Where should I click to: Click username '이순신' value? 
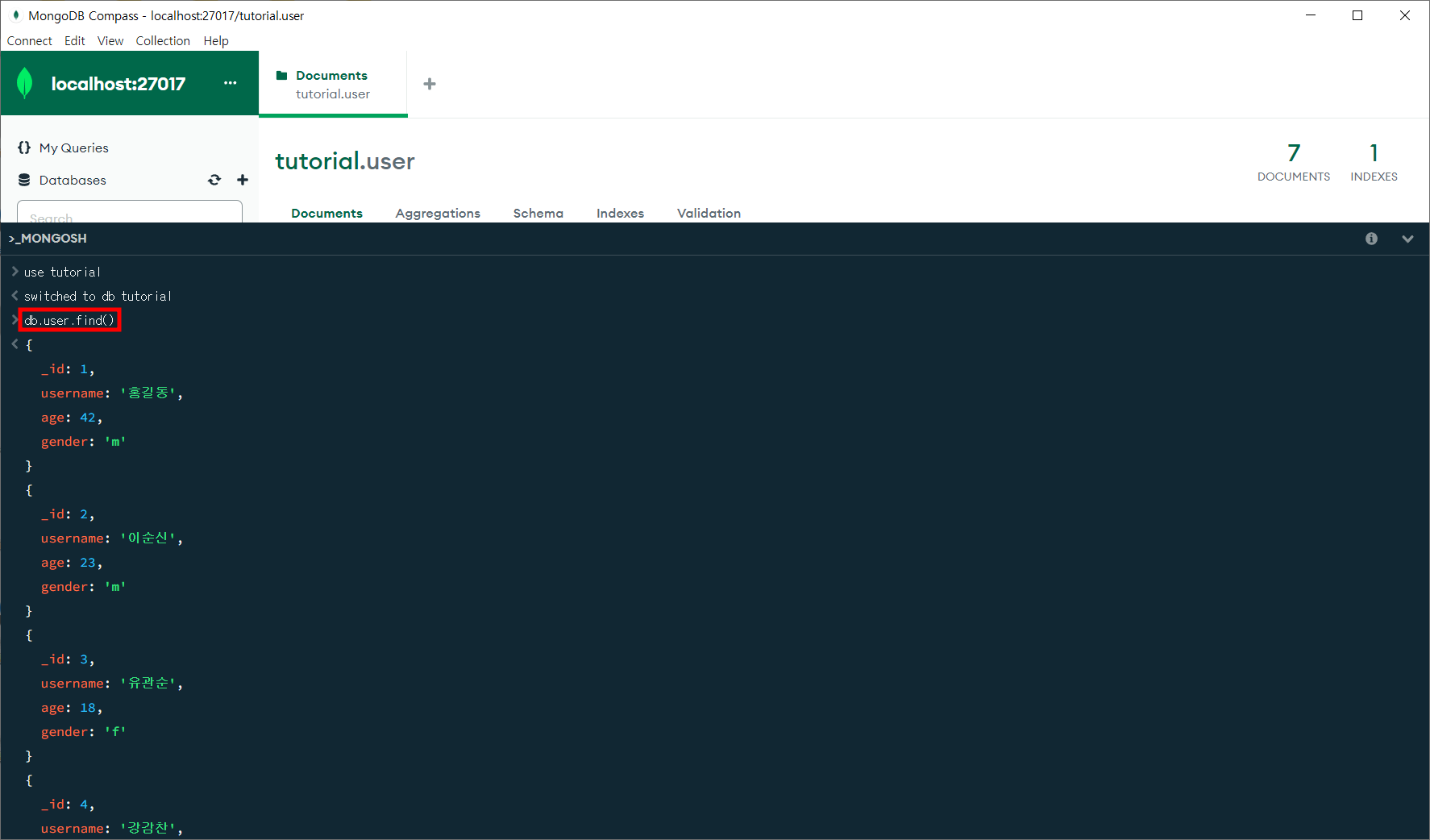[x=148, y=539]
